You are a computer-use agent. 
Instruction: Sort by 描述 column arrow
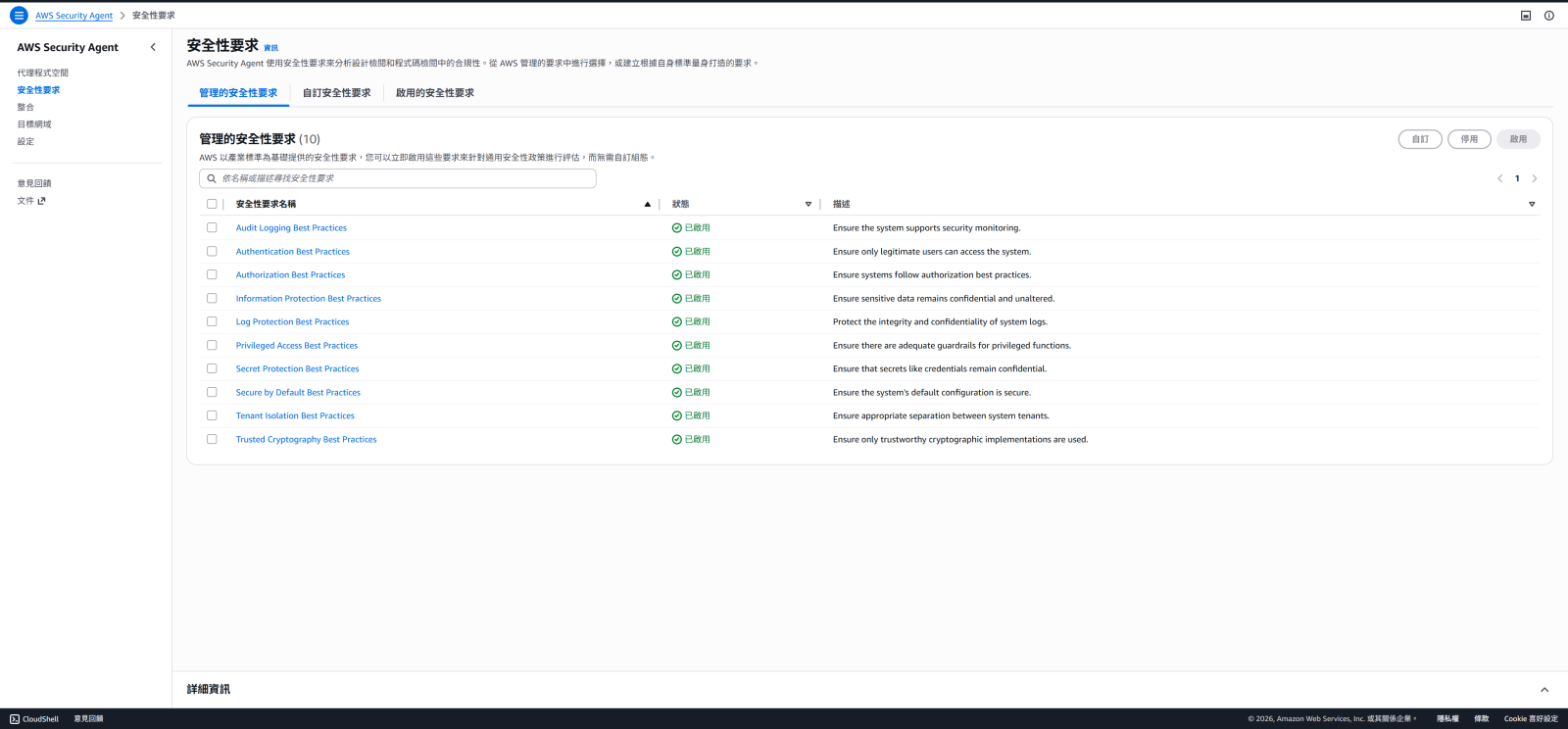1532,204
